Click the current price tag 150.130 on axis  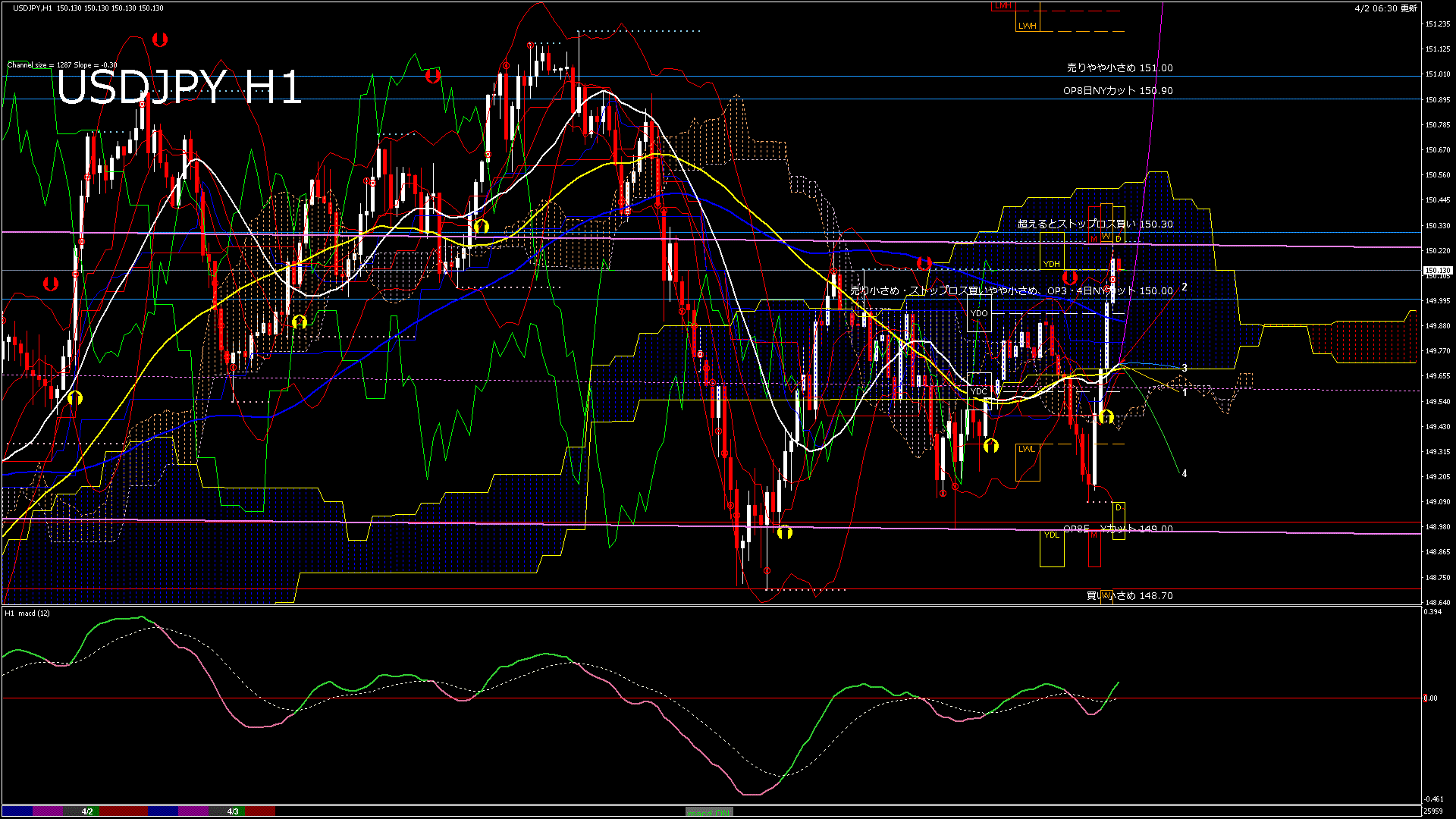click(x=1437, y=271)
